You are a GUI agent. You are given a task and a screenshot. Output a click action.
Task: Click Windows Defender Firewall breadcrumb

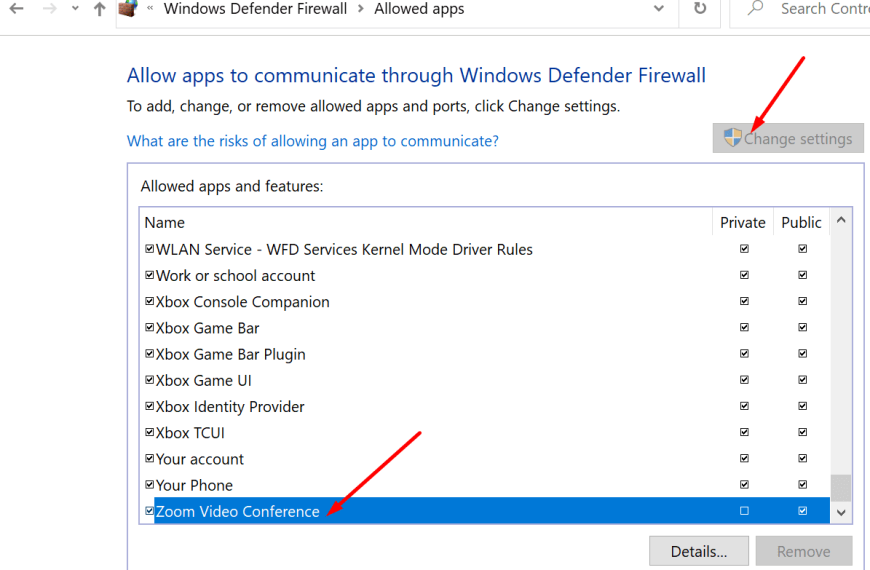(255, 9)
